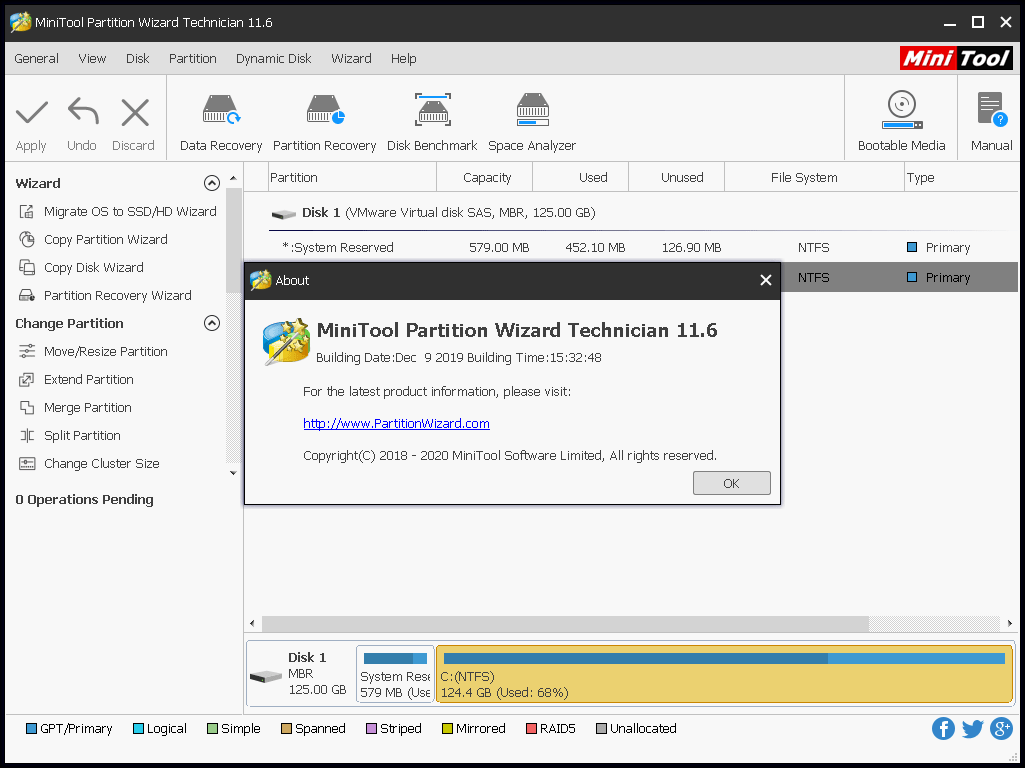Click Unallocated legend swatch
The width and height of the screenshot is (1025, 768).
(601, 729)
